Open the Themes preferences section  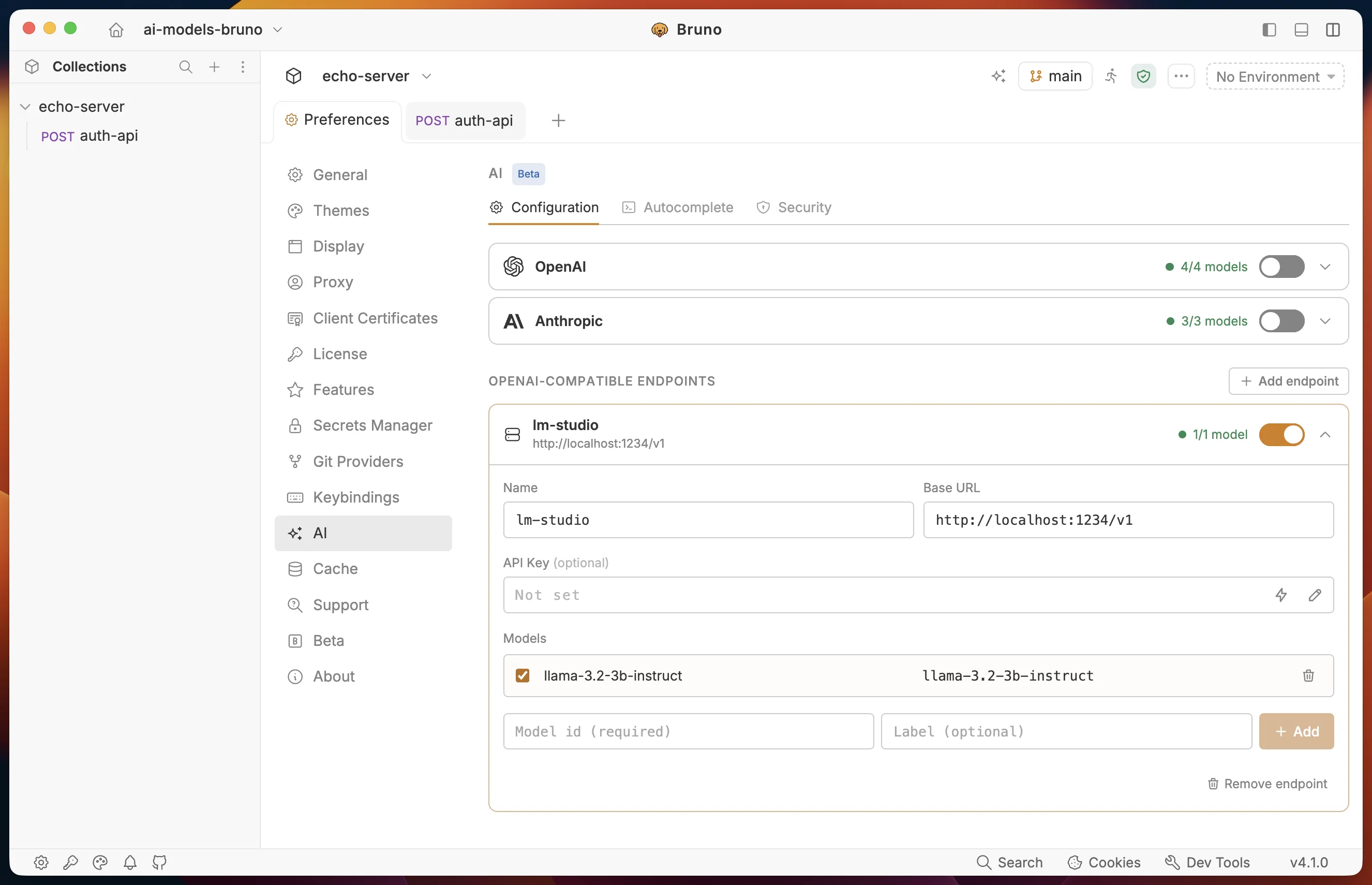click(x=363, y=210)
